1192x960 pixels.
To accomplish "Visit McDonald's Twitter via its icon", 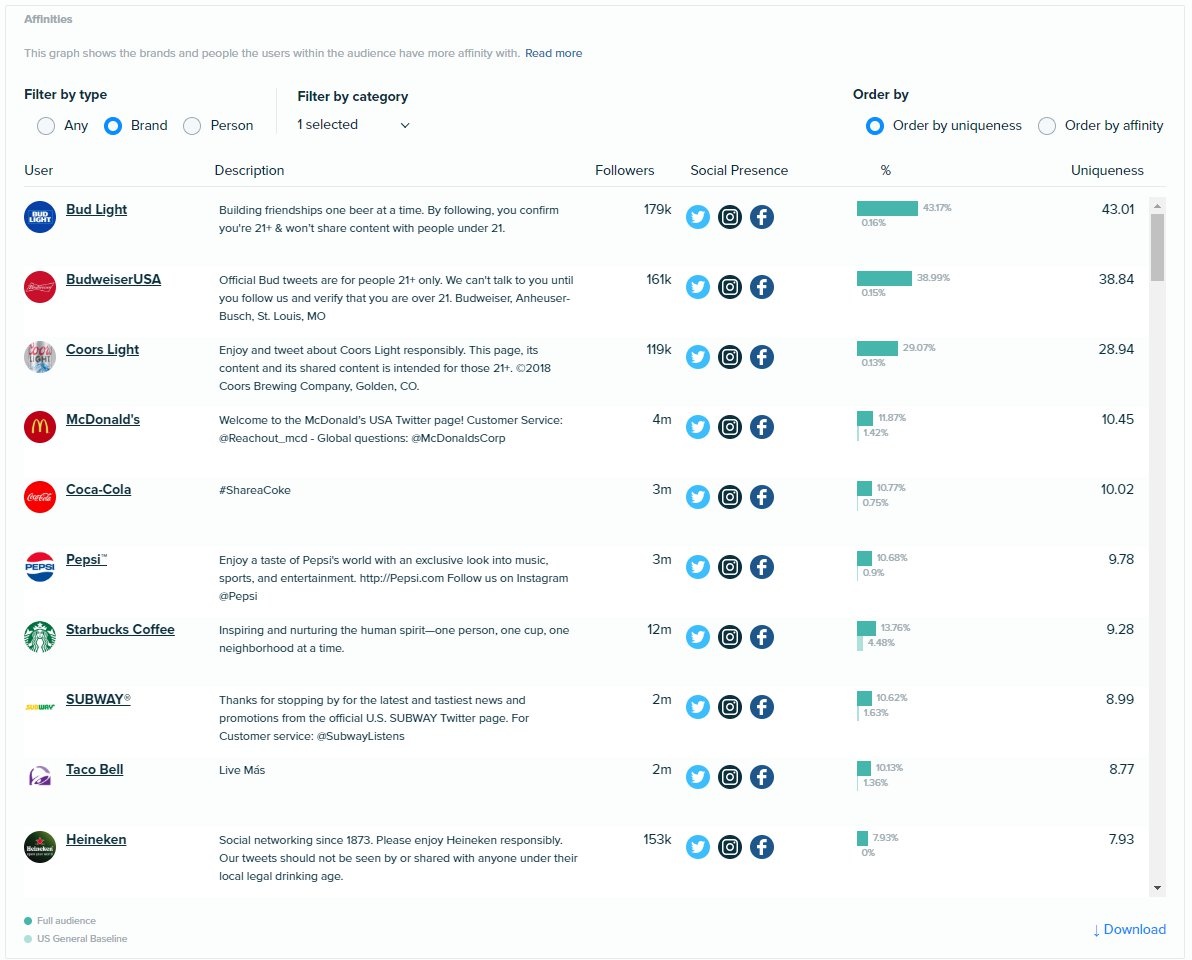I will [x=697, y=426].
